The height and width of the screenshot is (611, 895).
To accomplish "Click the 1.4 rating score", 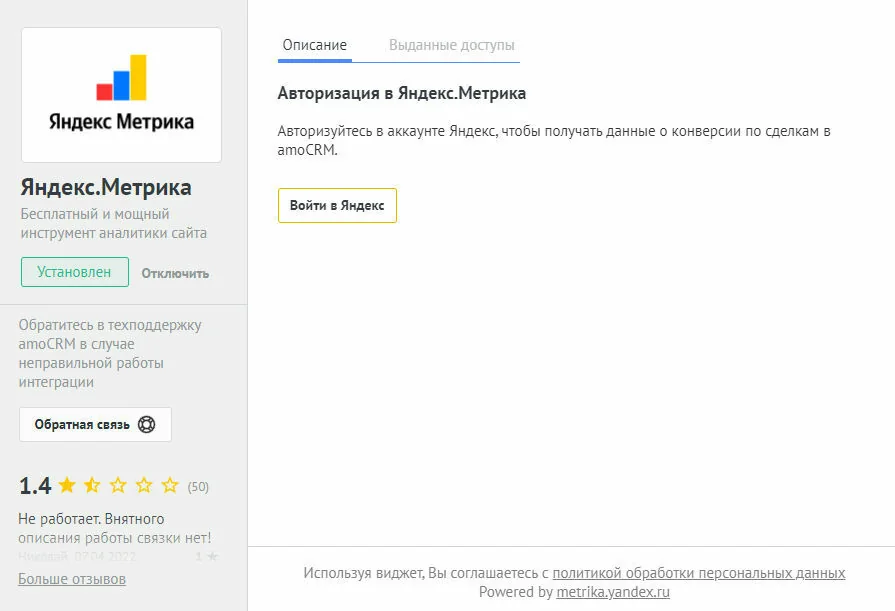I will pyautogui.click(x=35, y=486).
